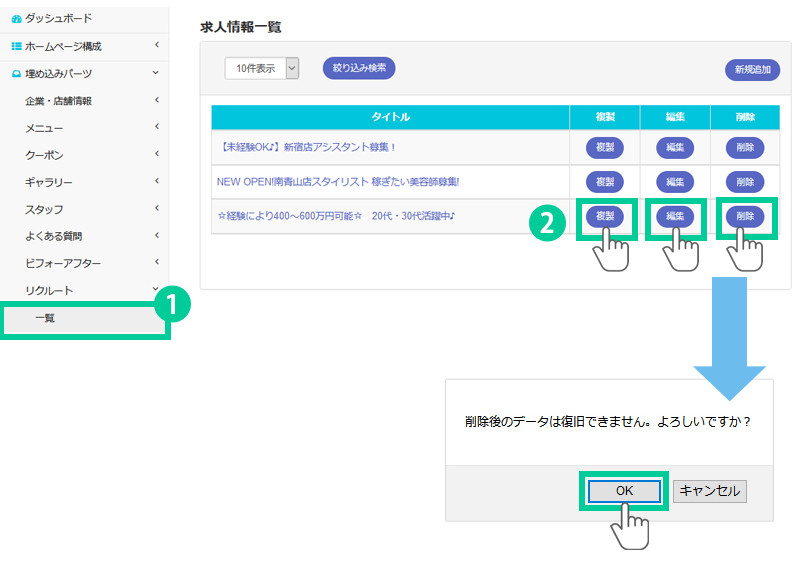Open the 【未経験OK♪】新宿店アシスタント募集 title link
Viewport: 800px width, 572px height.
[306, 148]
